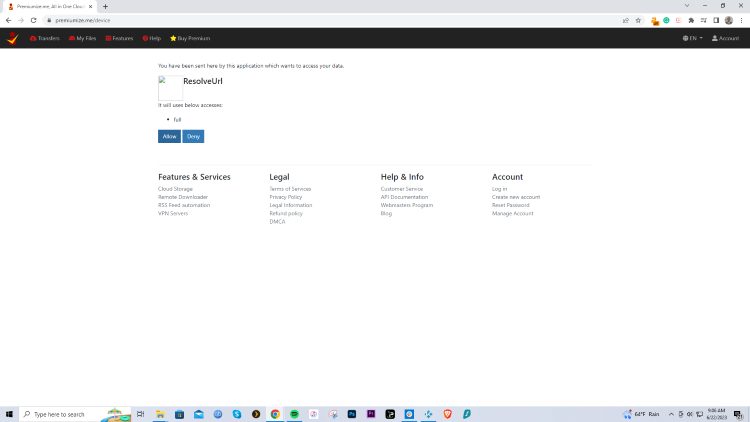Open the DMCA link
The width and height of the screenshot is (750, 422).
(277, 222)
